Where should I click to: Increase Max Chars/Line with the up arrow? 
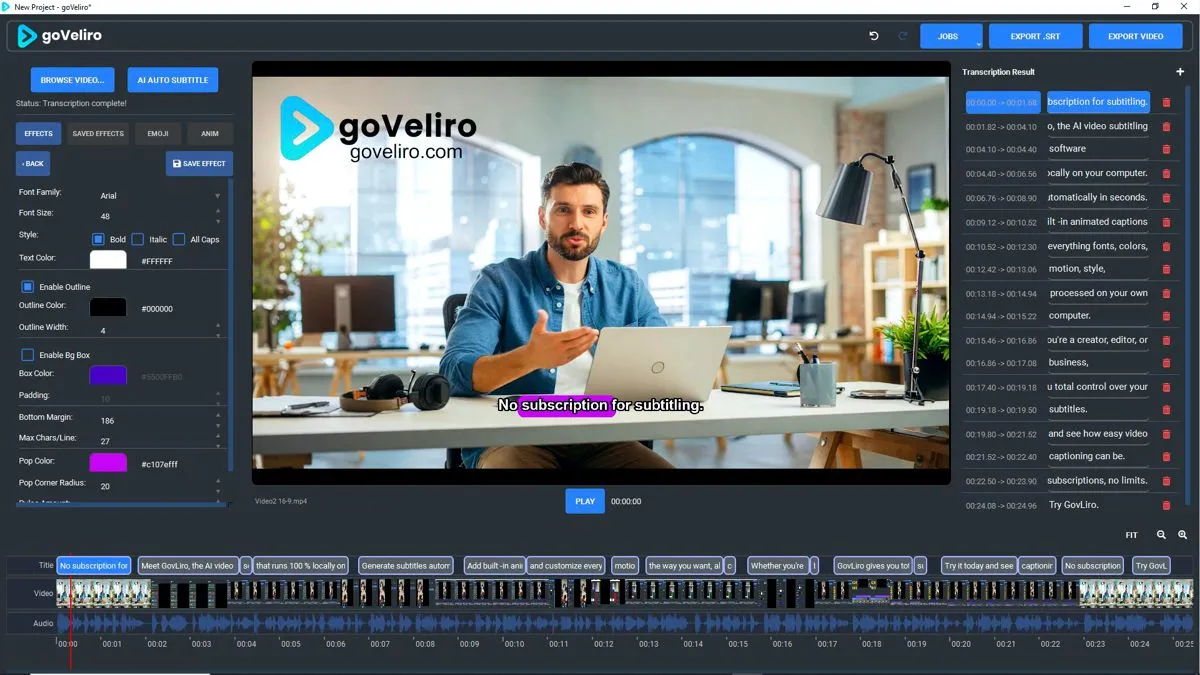coord(218,436)
